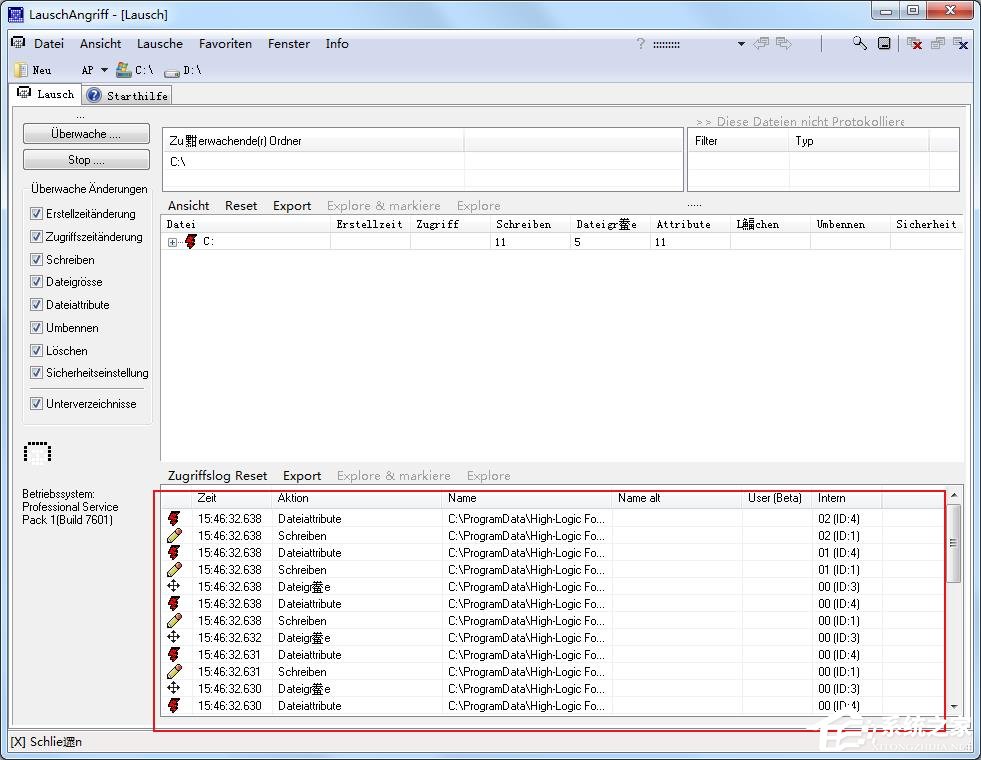Open the dropdown arrow next to the help field

point(741,44)
